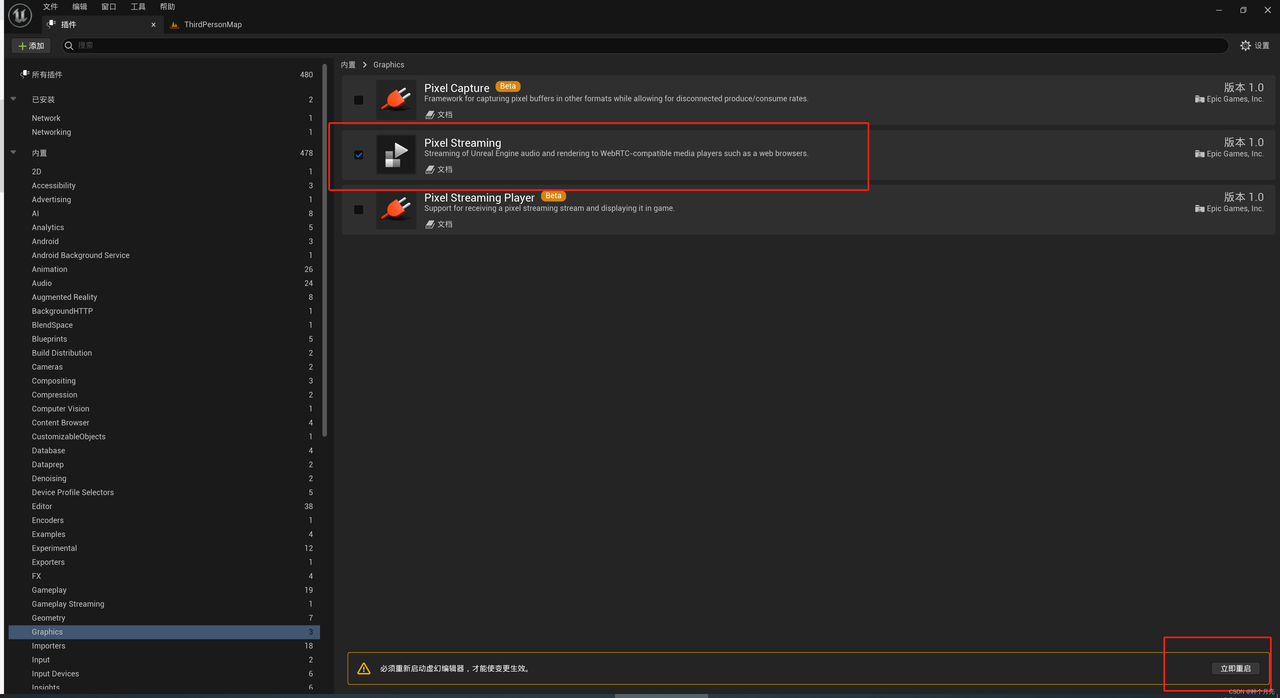
Task: Open 文档 link for Pixel Capture
Action: 439,114
